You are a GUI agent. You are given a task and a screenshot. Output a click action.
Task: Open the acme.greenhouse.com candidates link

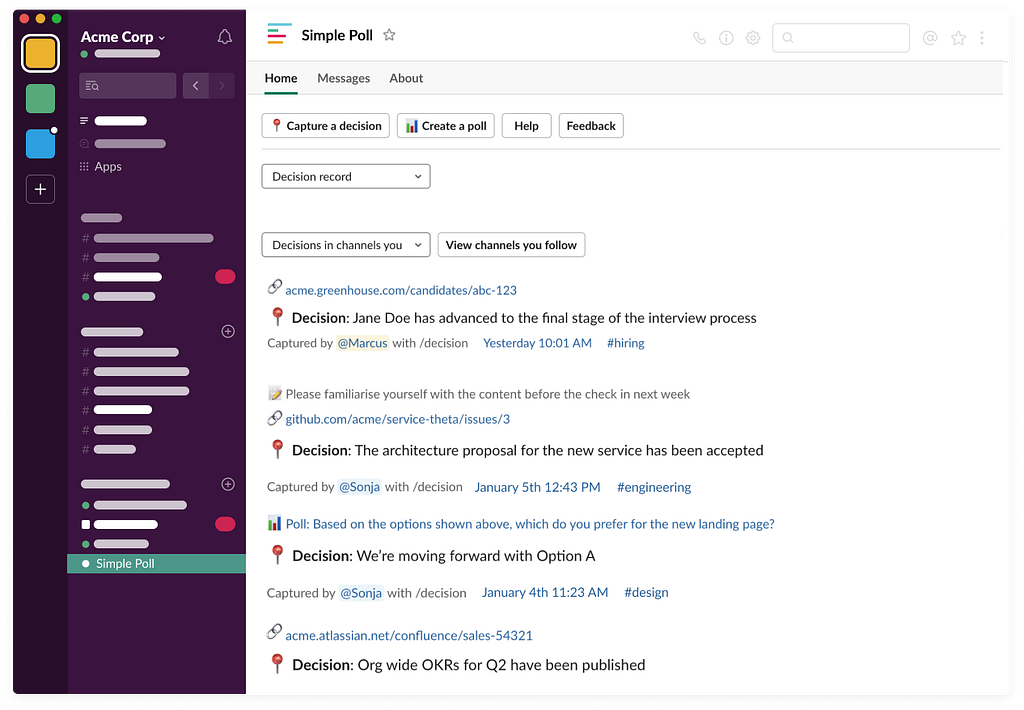(401, 290)
